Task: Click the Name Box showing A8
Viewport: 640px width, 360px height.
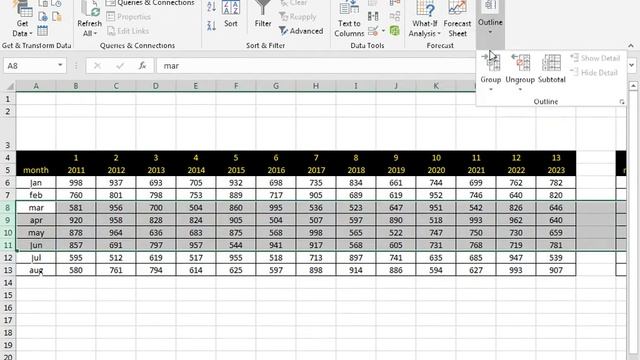Action: point(31,66)
